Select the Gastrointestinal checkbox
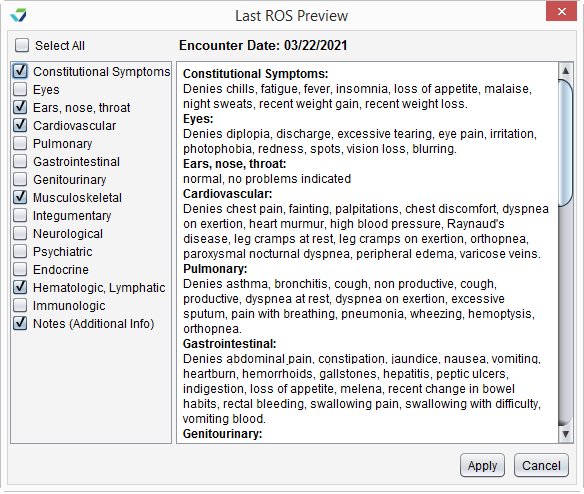Screen dimensions: 584x494 click(x=20, y=161)
